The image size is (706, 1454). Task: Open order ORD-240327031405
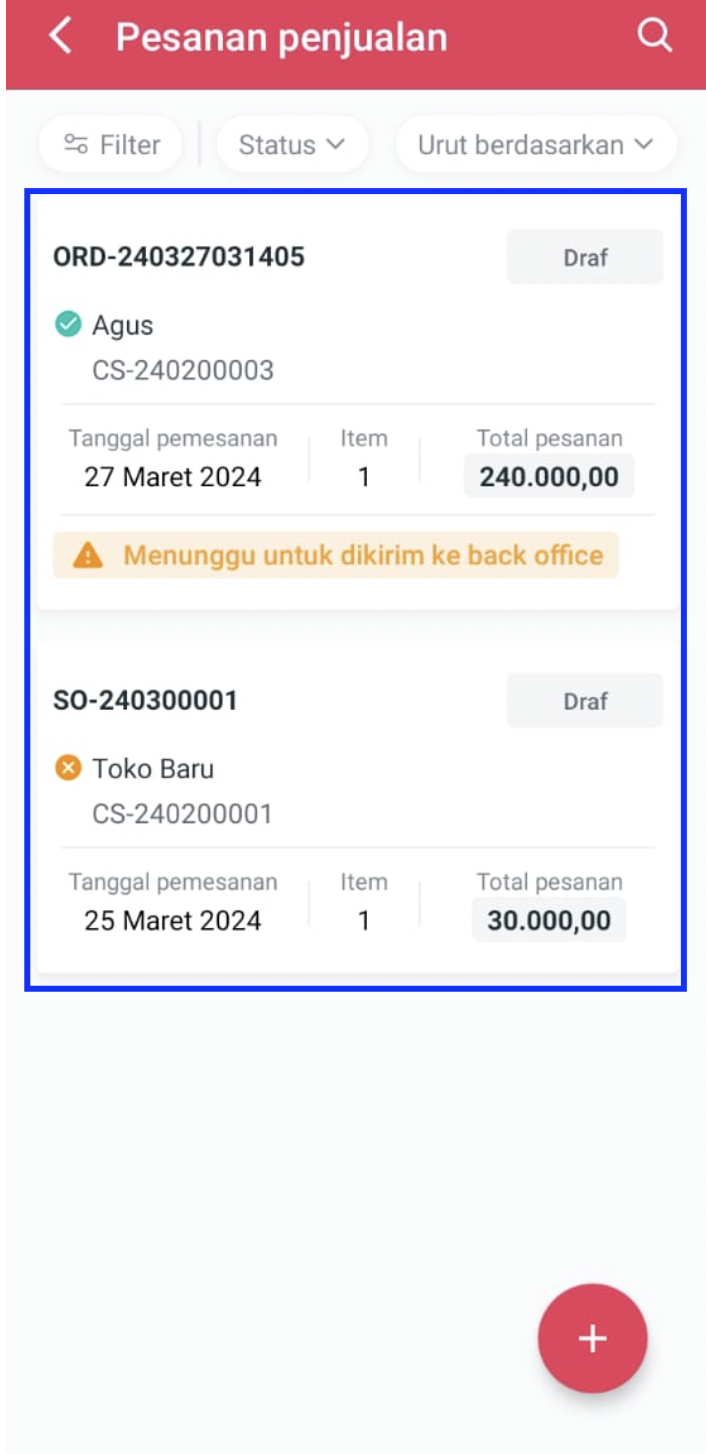tap(179, 257)
